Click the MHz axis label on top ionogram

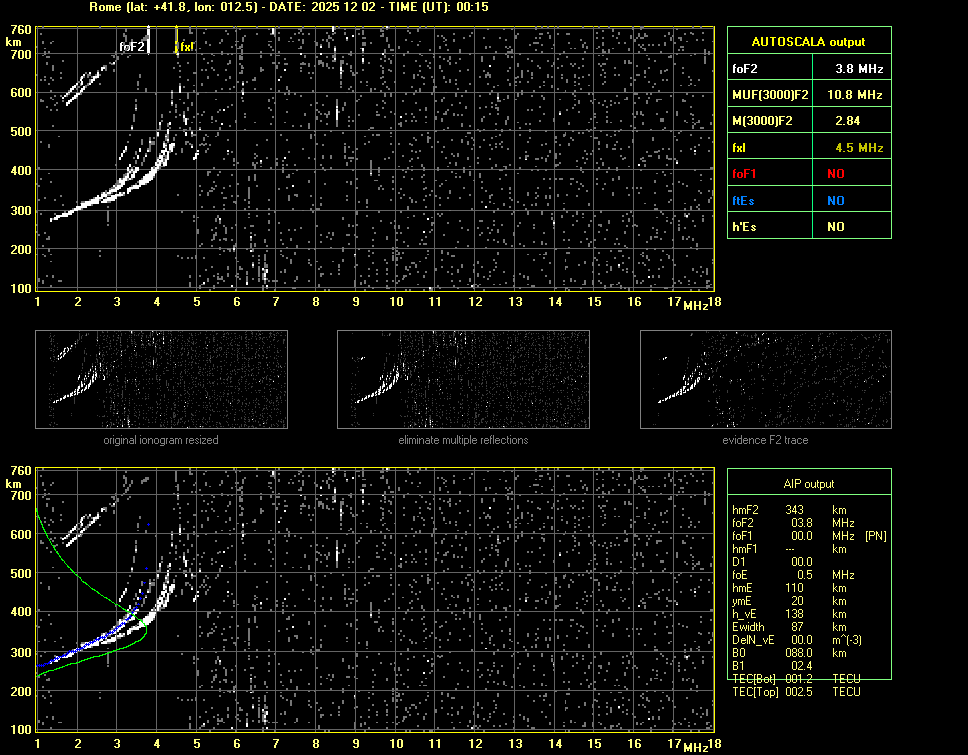click(695, 305)
